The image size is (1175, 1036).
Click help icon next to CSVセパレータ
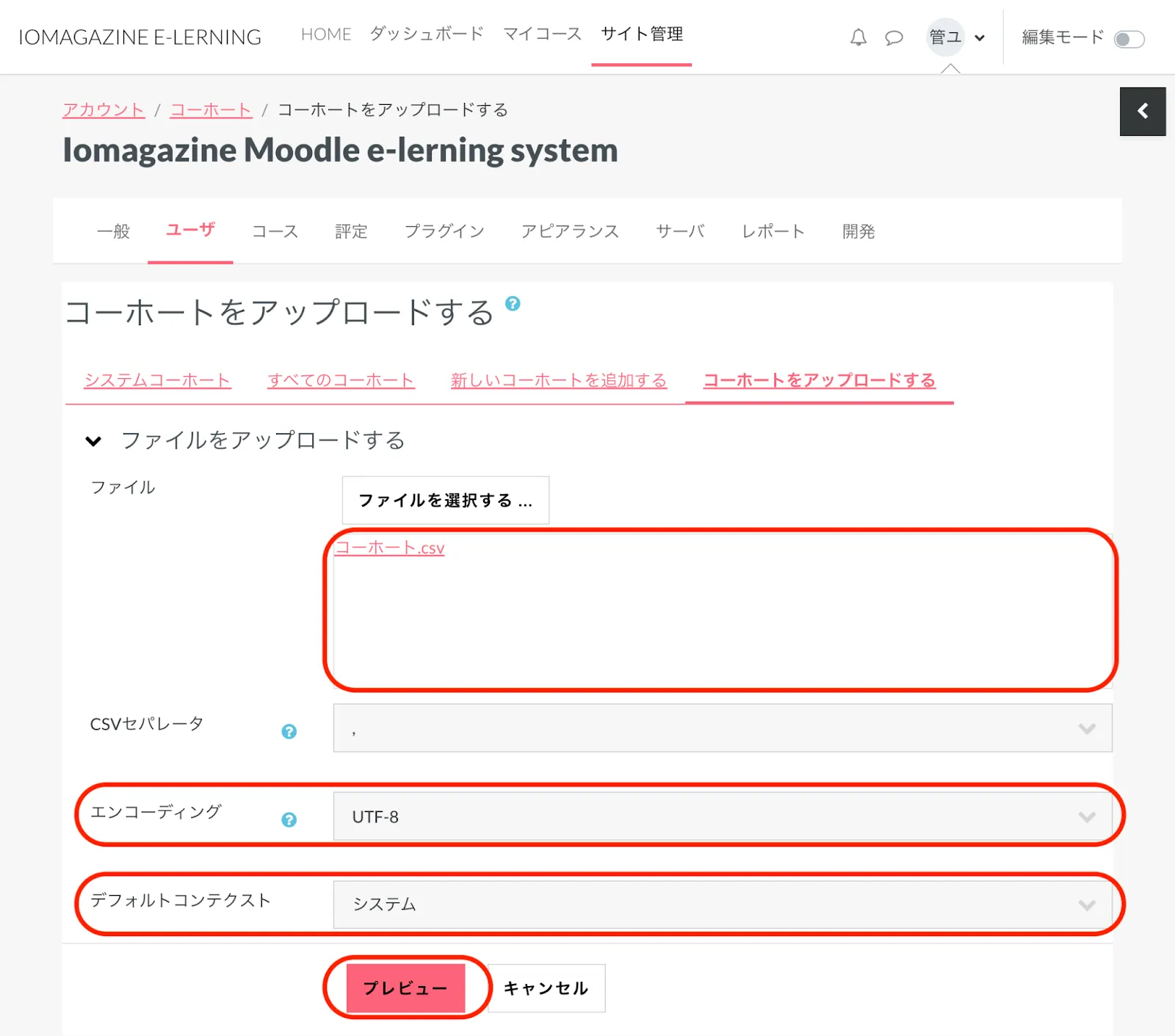click(x=289, y=731)
